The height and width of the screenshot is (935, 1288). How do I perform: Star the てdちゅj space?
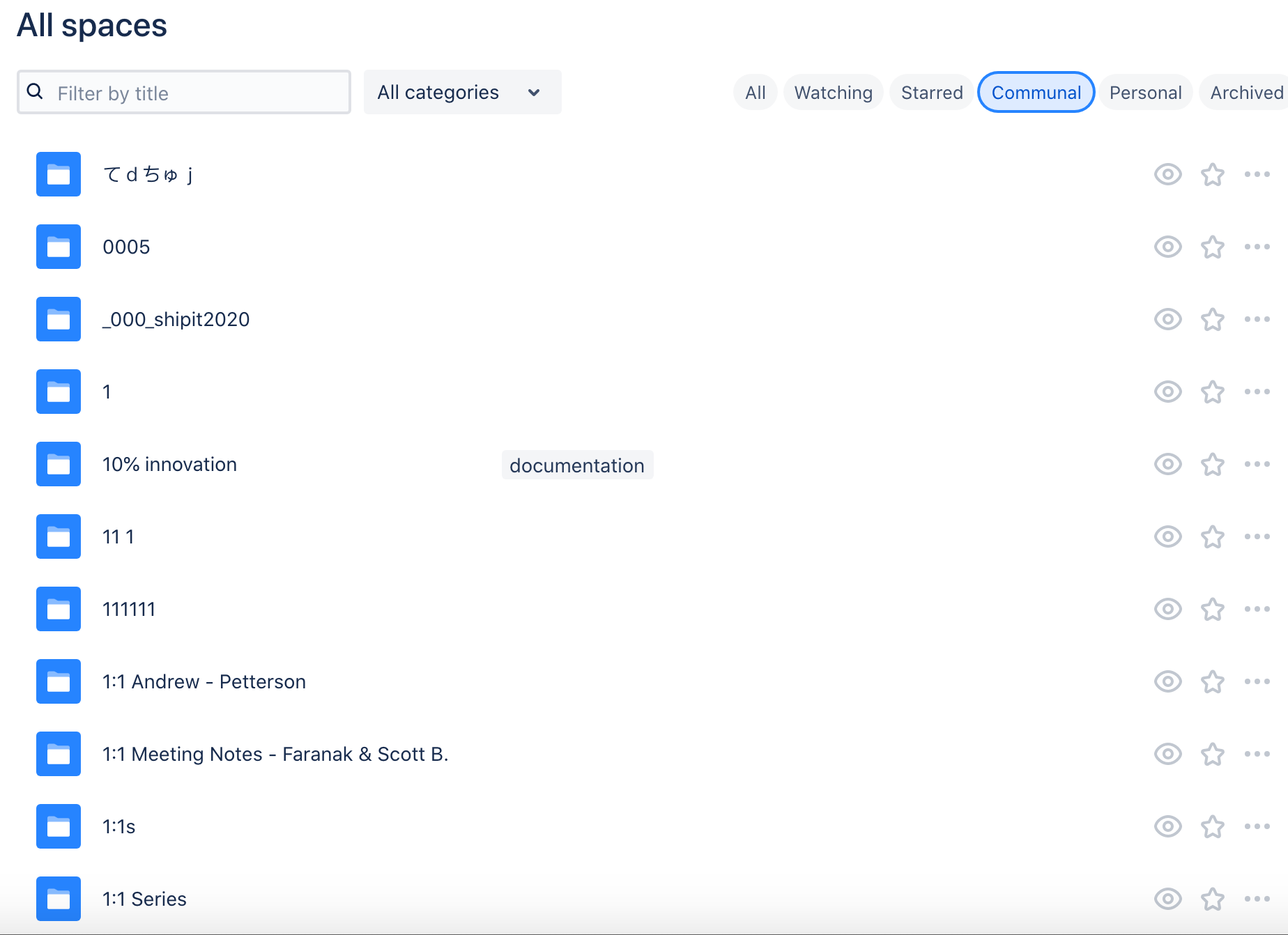[x=1212, y=174]
